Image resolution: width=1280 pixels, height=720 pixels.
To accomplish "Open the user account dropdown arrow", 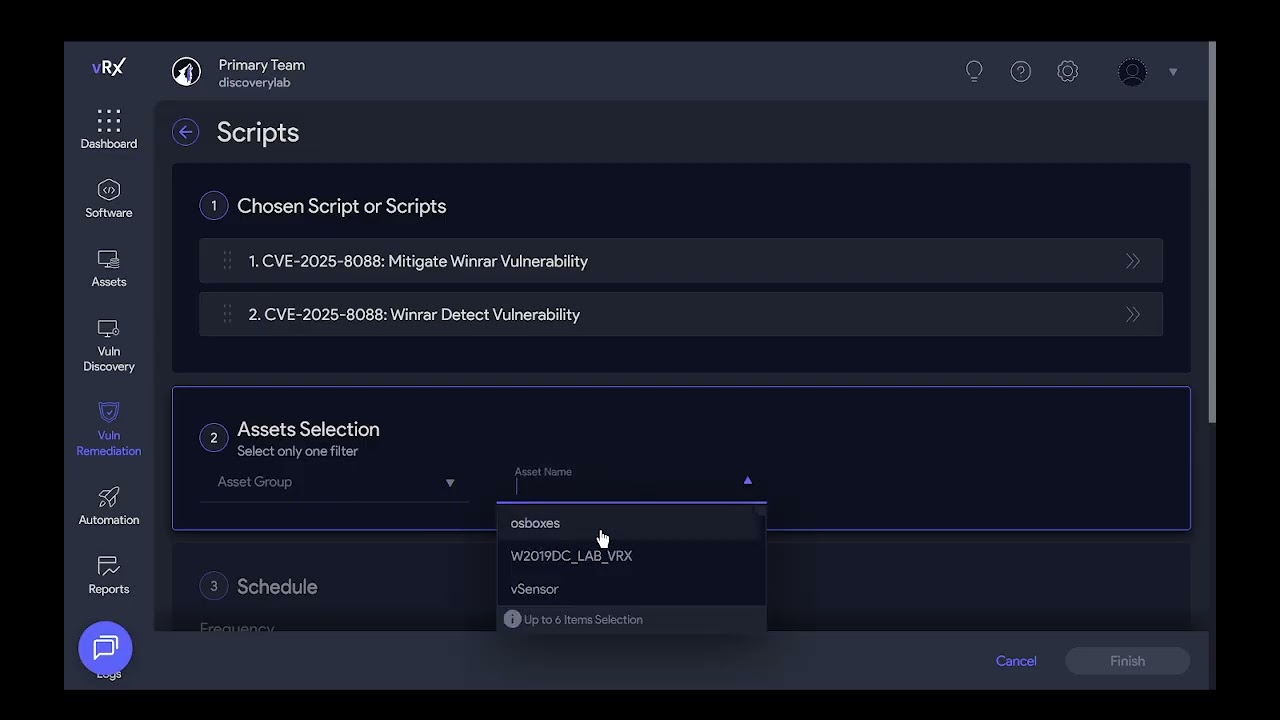I will 1173,72.
